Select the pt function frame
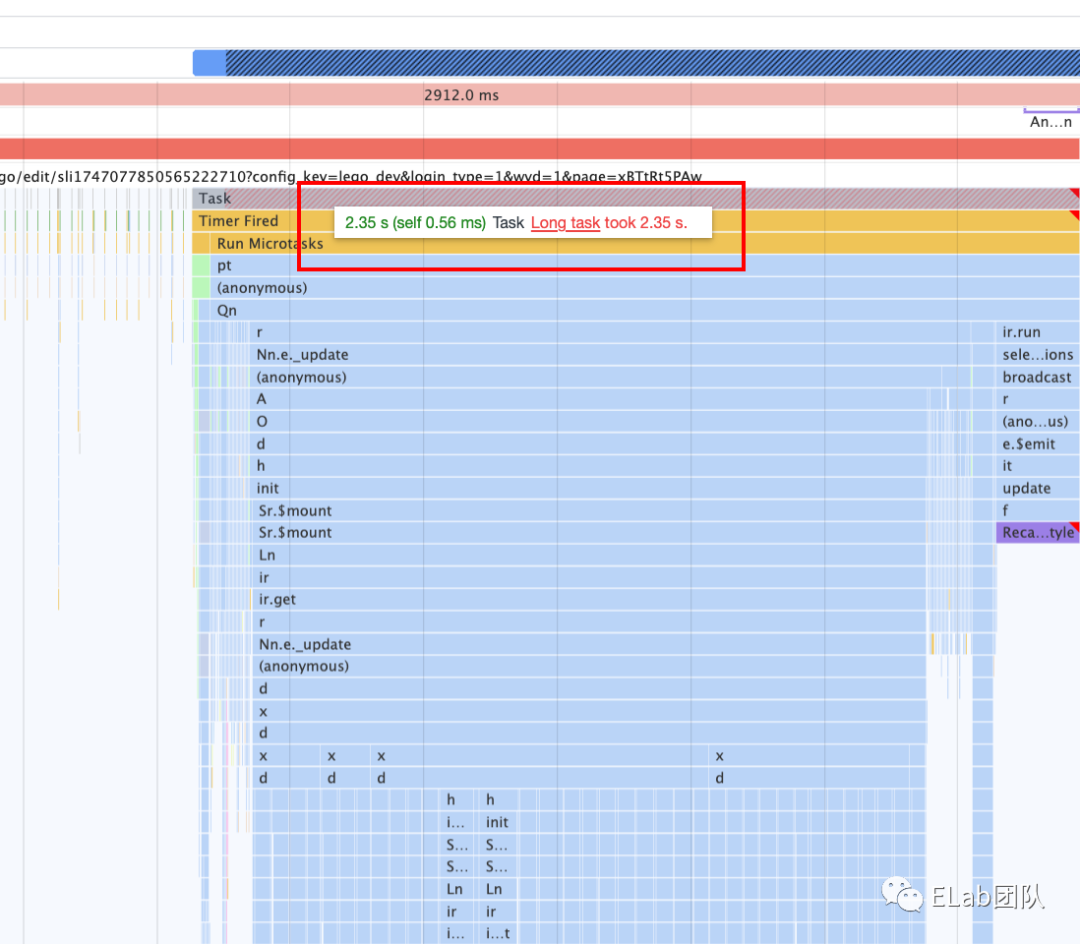 pos(645,266)
